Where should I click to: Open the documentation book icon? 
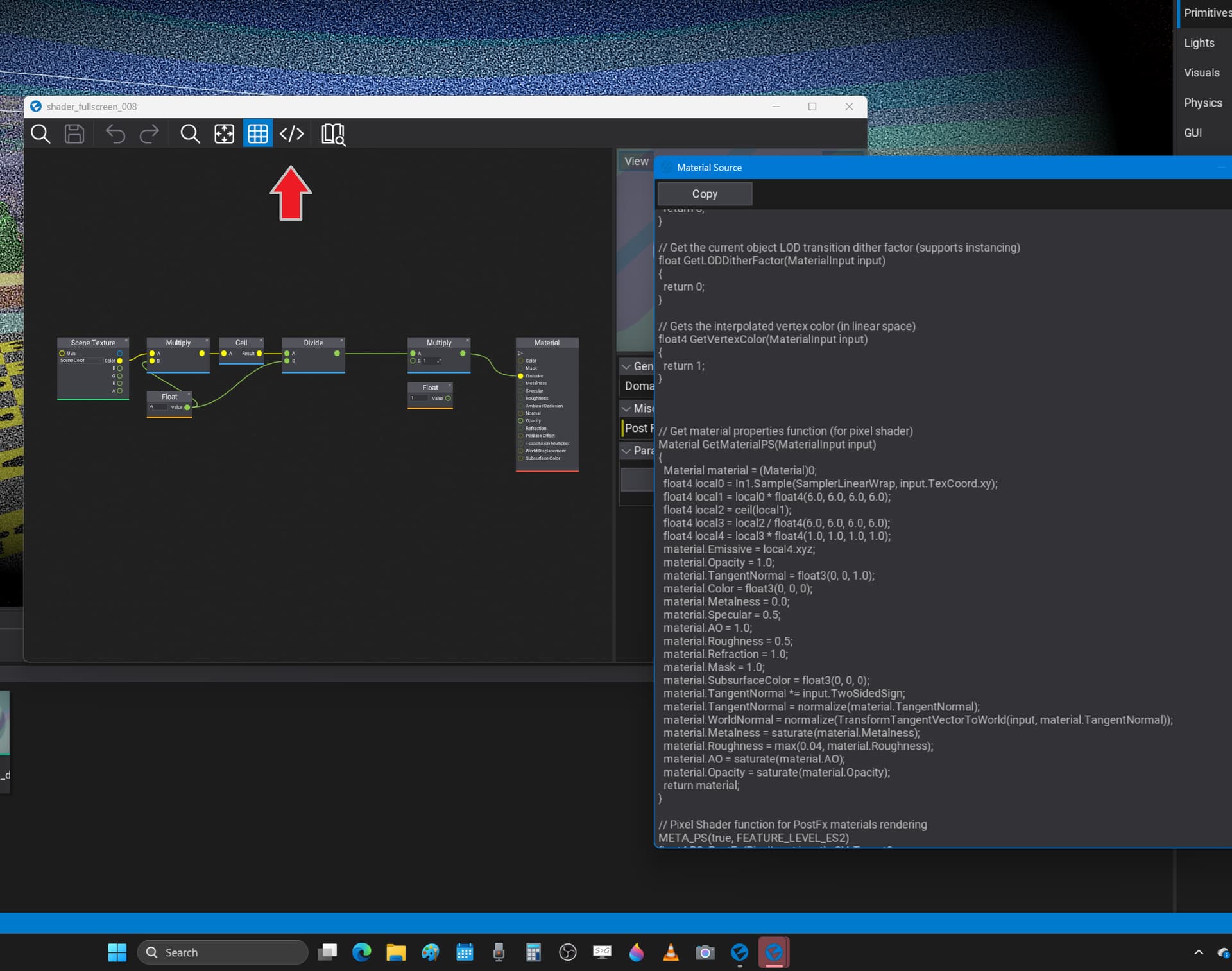pyautogui.click(x=332, y=133)
